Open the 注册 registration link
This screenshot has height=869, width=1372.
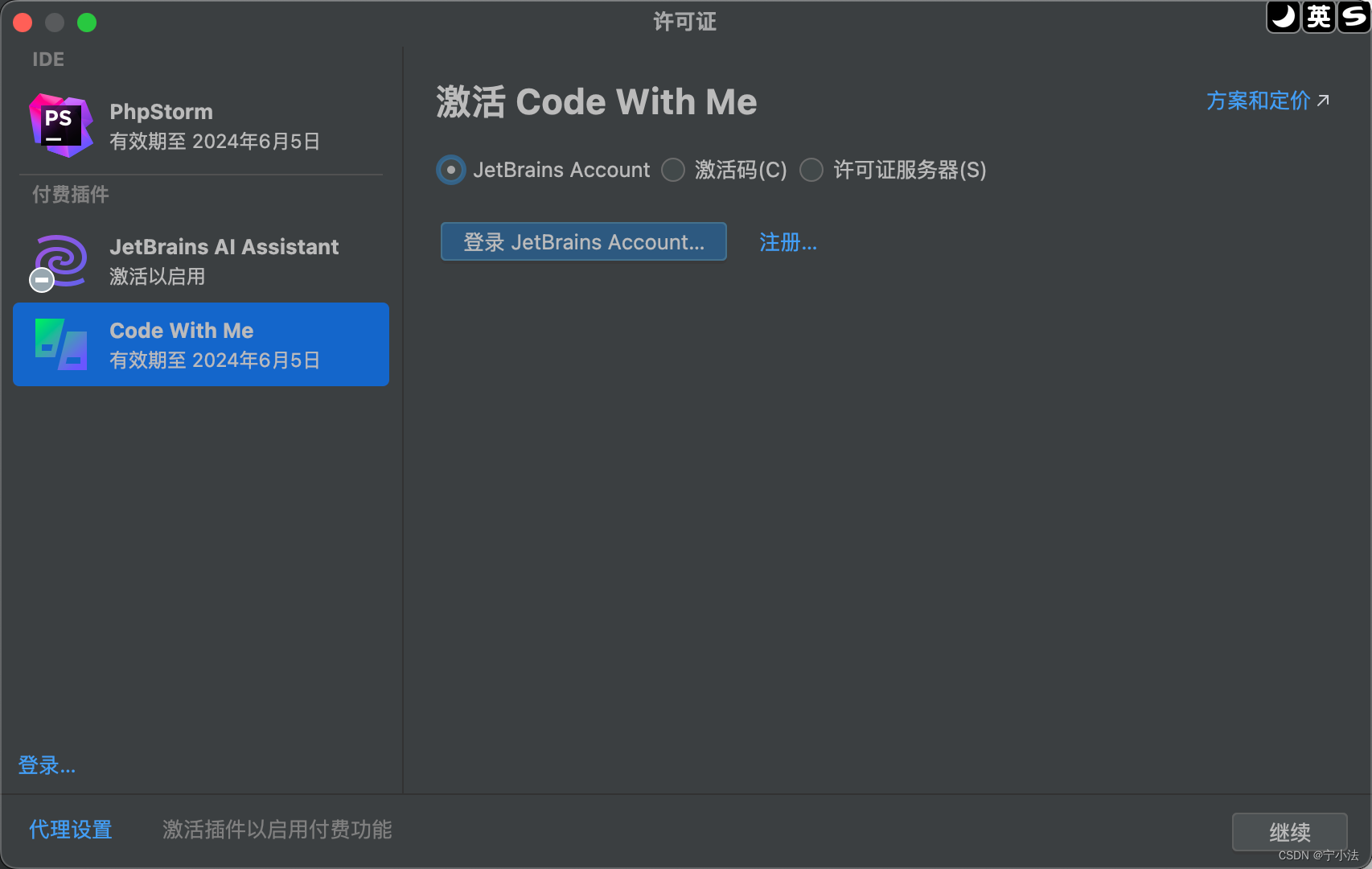tap(787, 241)
